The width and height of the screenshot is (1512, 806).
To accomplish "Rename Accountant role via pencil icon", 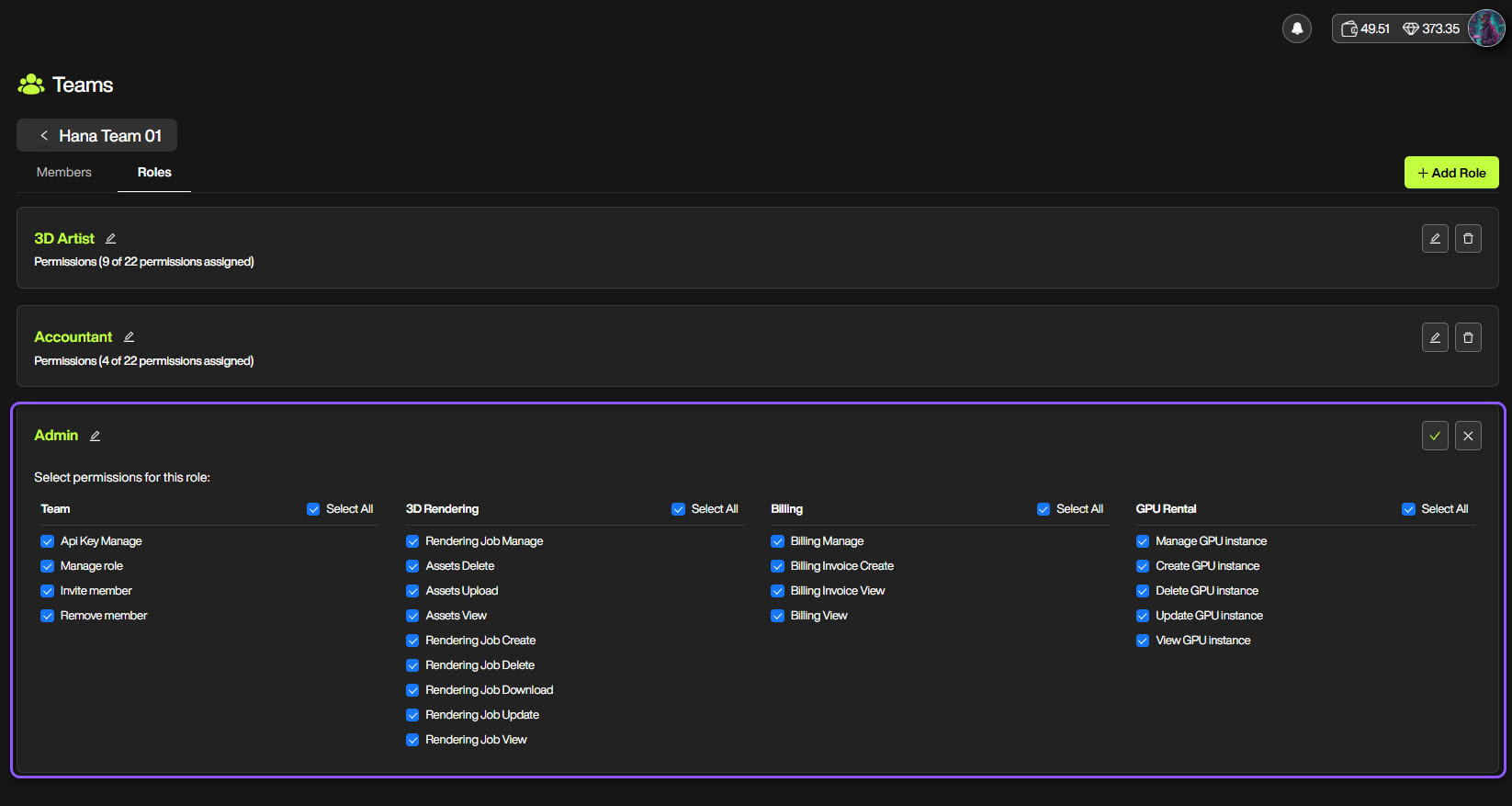I will (x=129, y=337).
